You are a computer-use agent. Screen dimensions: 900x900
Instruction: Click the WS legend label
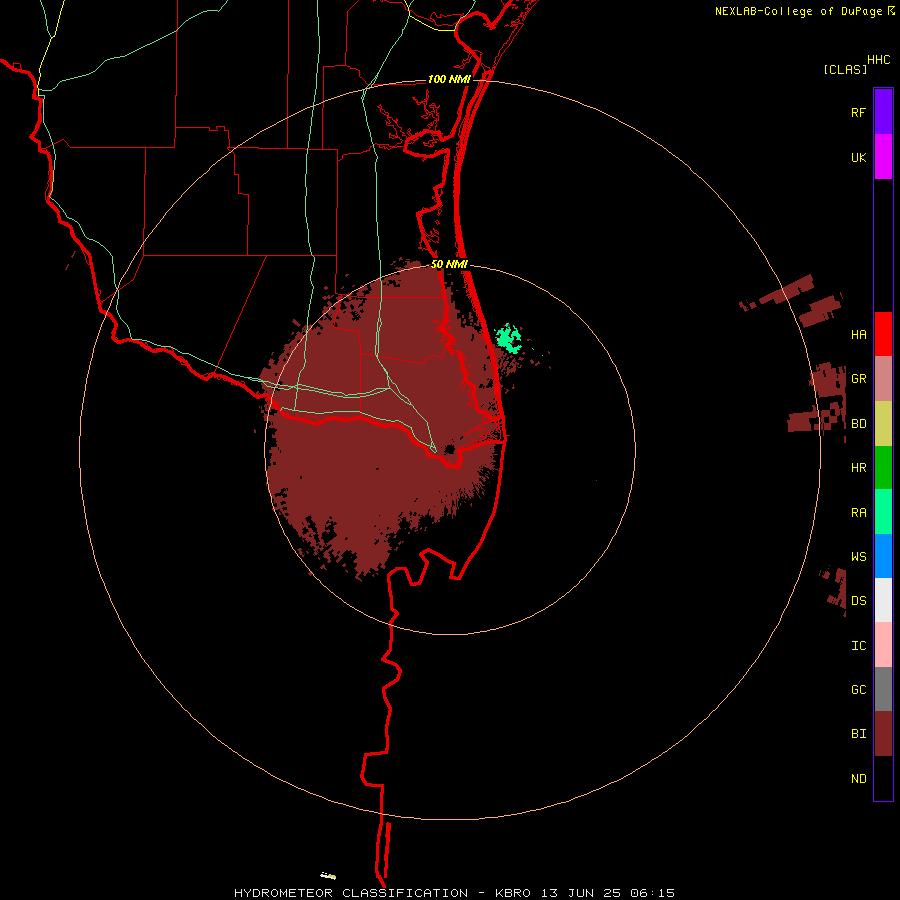[x=858, y=556]
